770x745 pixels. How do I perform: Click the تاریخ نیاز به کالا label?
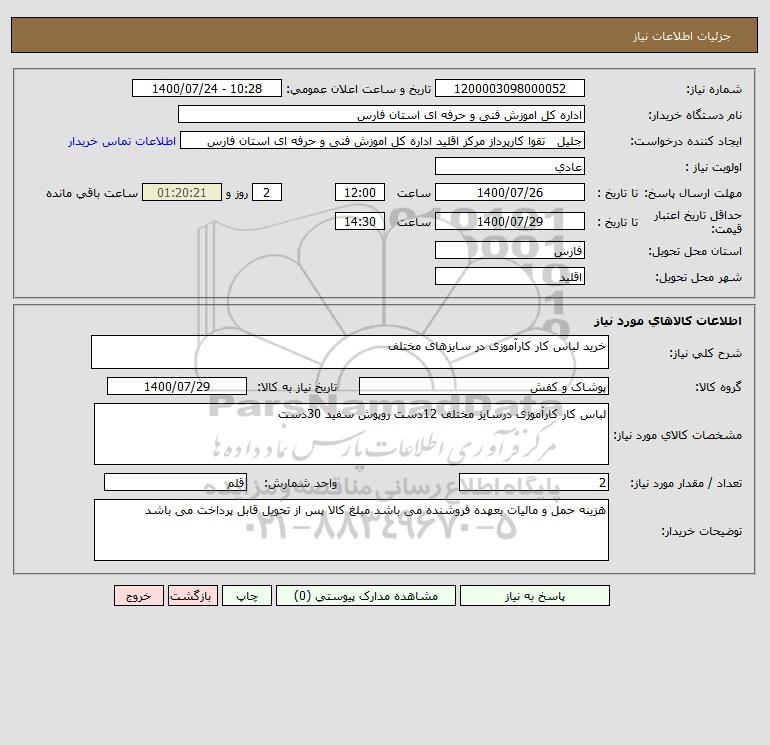297,387
